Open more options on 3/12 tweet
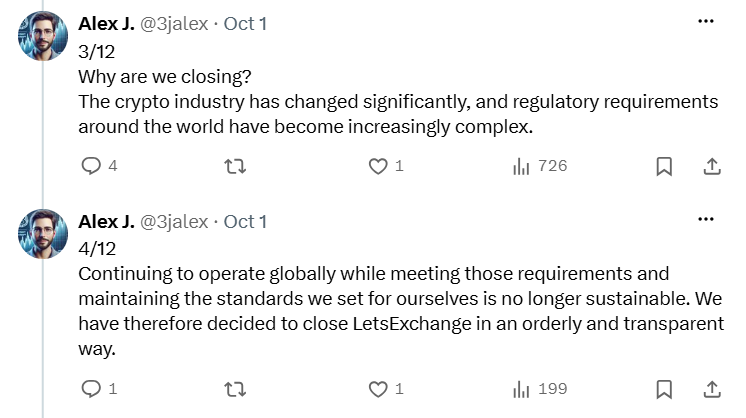The image size is (746, 418). click(x=706, y=21)
